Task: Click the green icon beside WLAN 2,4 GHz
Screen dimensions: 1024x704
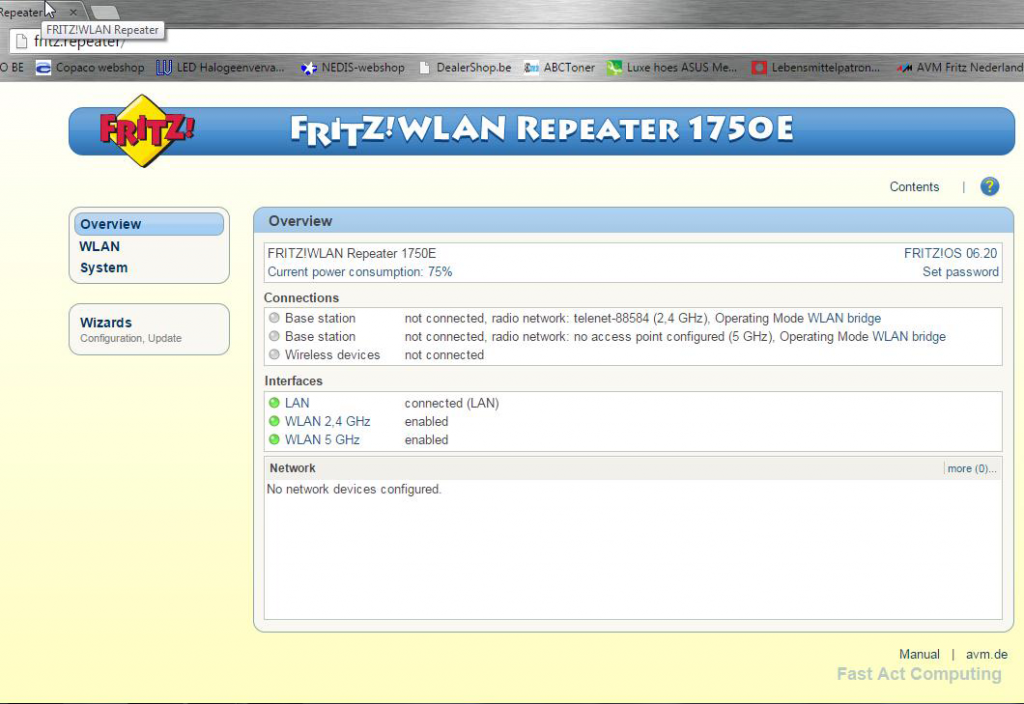Action: tap(274, 421)
